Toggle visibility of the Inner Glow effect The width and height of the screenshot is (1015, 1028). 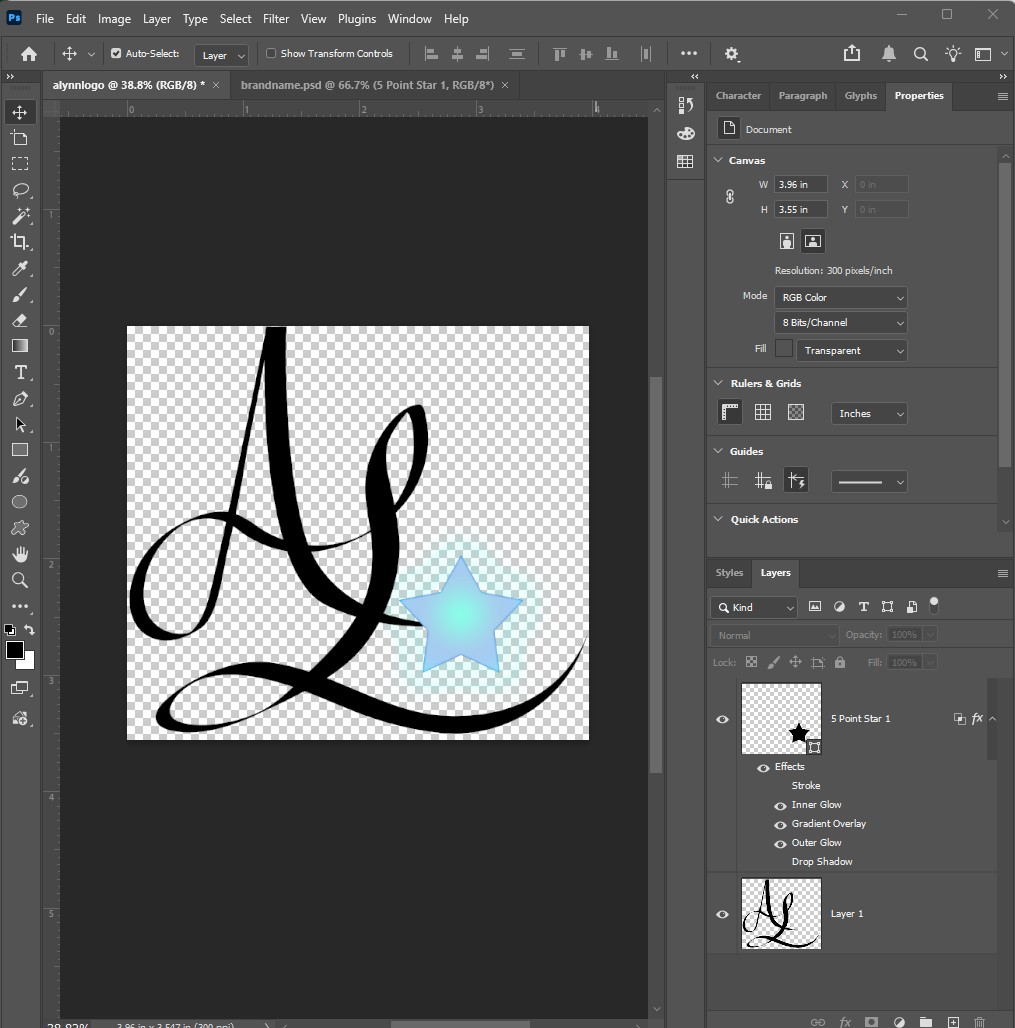[782, 805]
